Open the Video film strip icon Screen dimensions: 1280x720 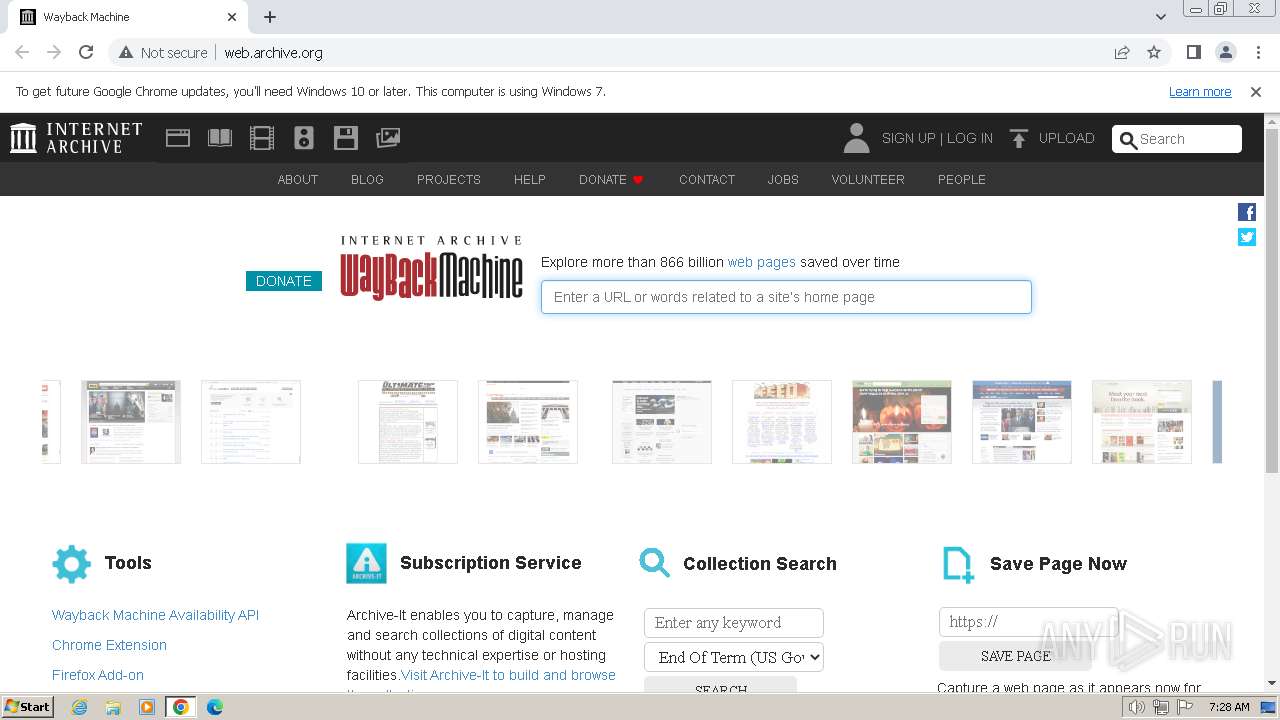pos(262,138)
